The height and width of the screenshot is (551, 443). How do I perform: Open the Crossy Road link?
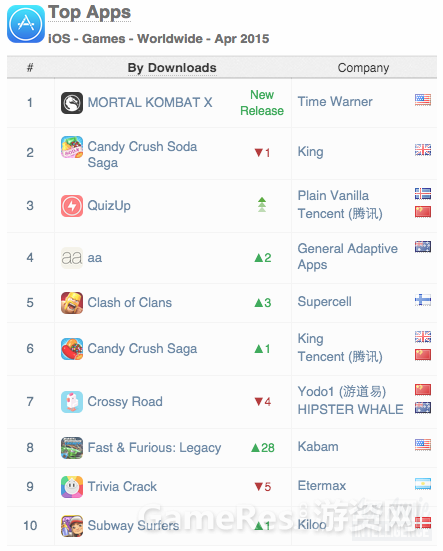tap(125, 402)
